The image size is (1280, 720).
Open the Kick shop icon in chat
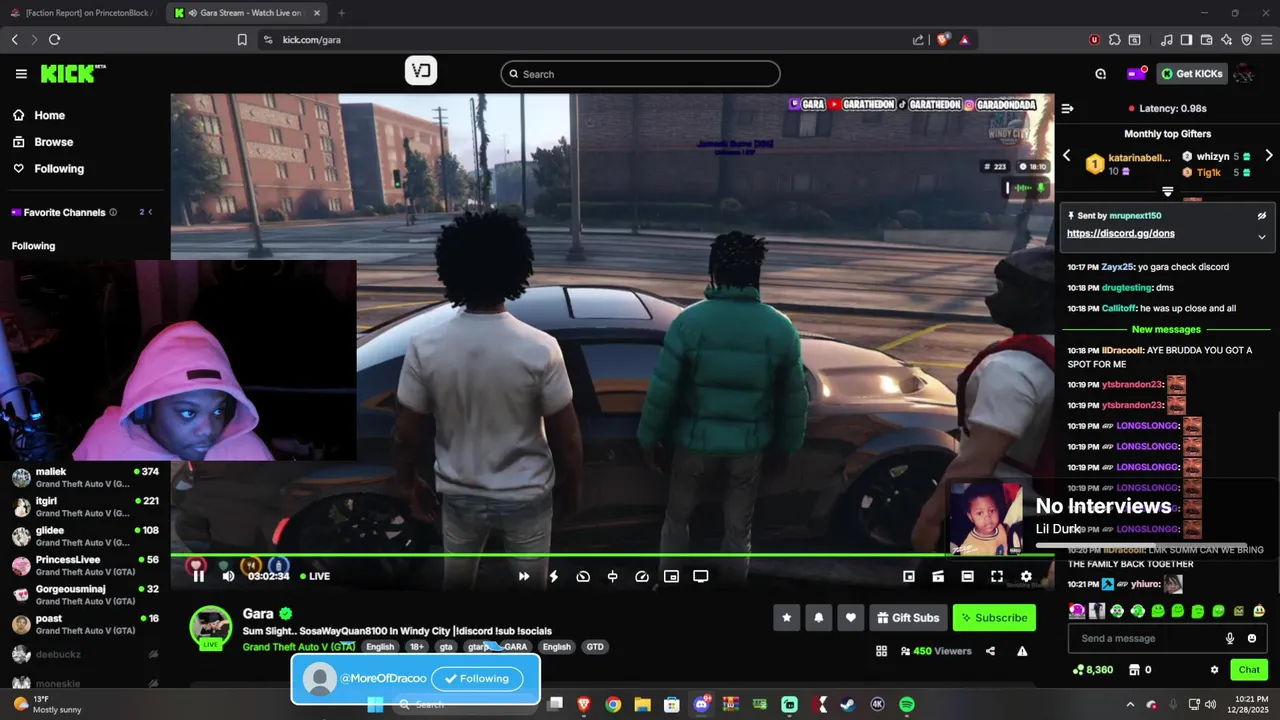point(1135,670)
